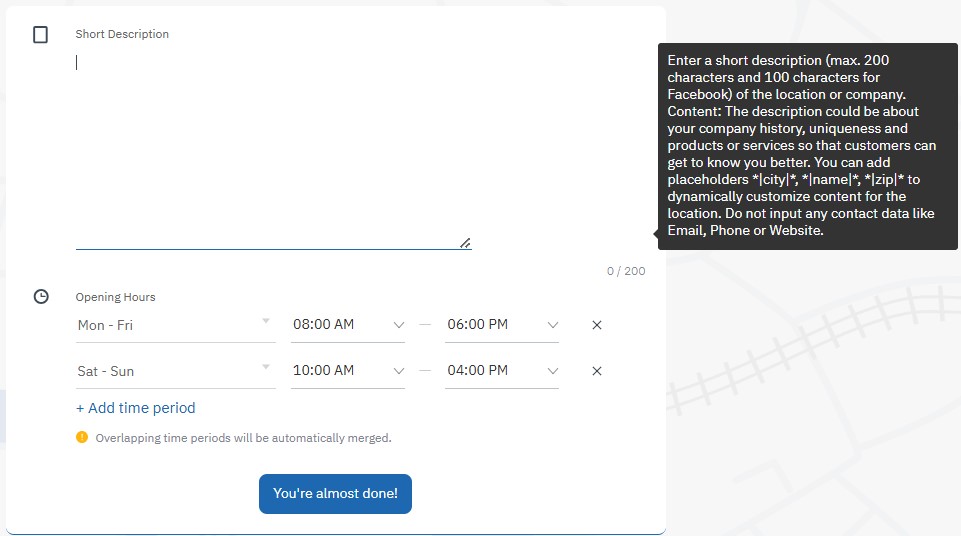Click the overlapping time periods notice text
The image size is (961, 536).
coord(243,438)
